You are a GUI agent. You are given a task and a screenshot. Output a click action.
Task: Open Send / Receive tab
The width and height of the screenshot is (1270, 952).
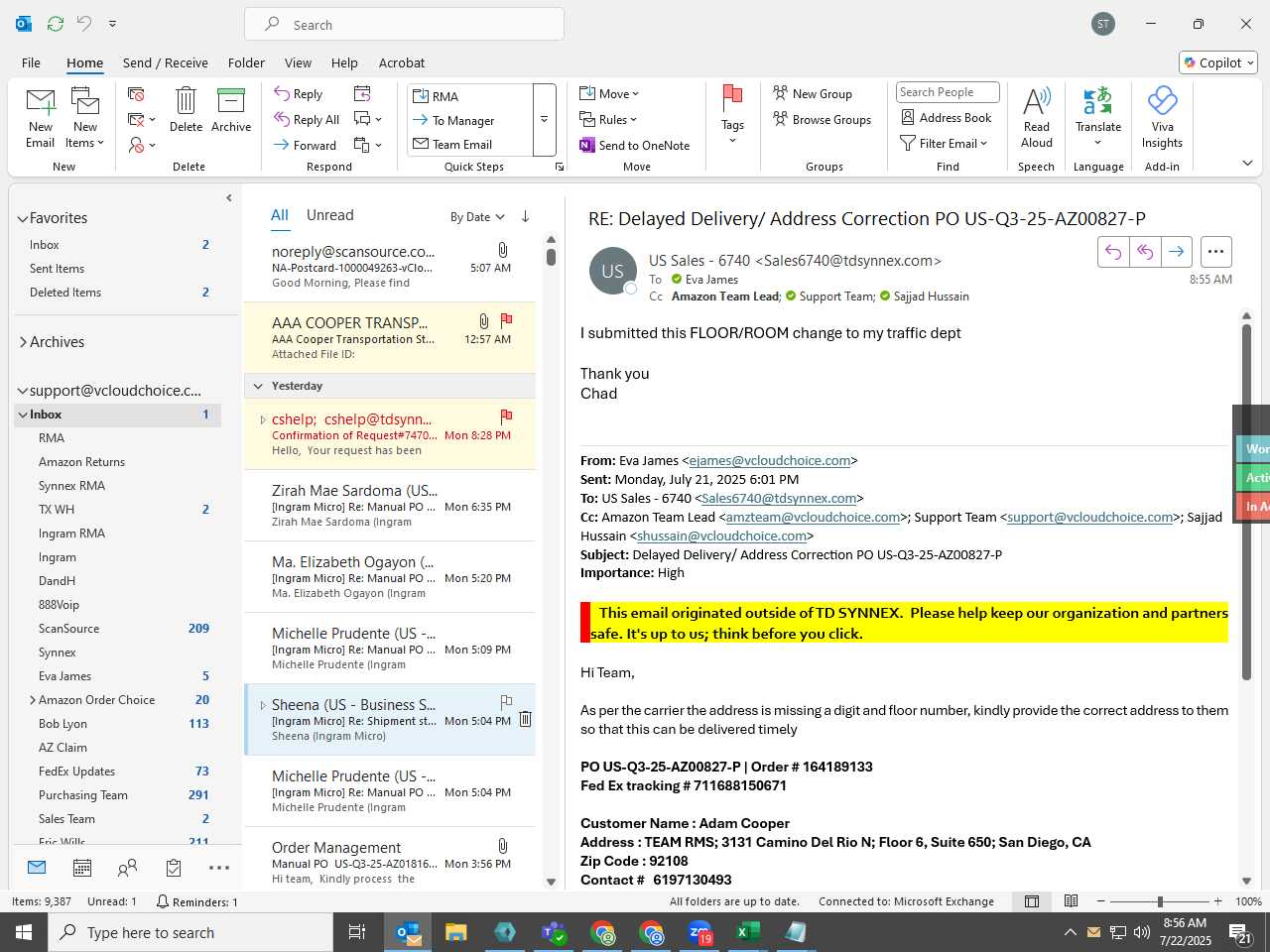pyautogui.click(x=166, y=62)
